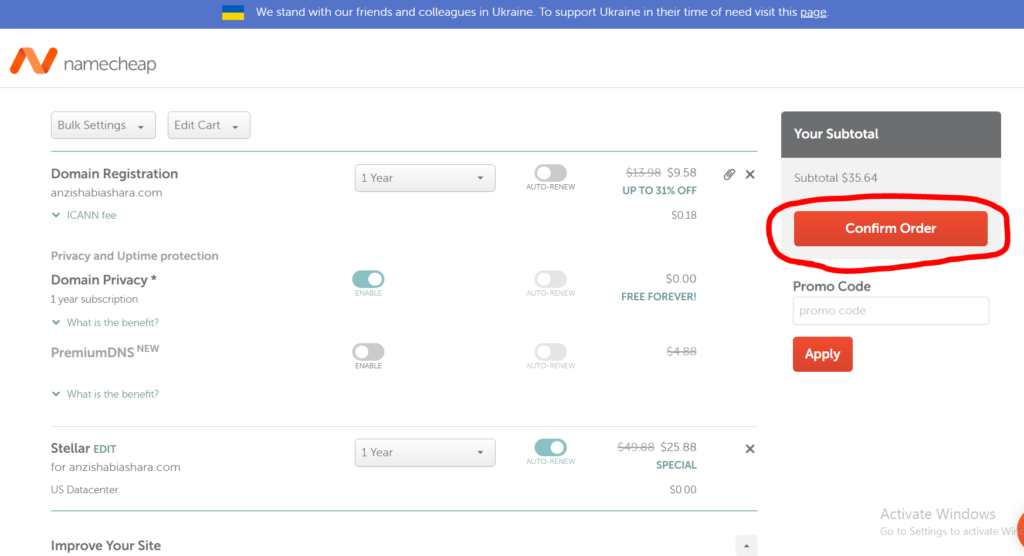
Task: Click the '1 year subscription' text
Action: click(94, 299)
